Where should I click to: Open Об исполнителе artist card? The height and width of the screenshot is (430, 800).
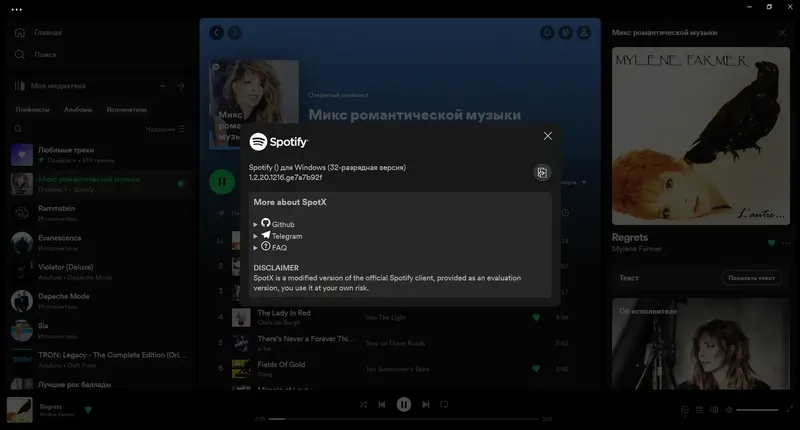point(701,344)
